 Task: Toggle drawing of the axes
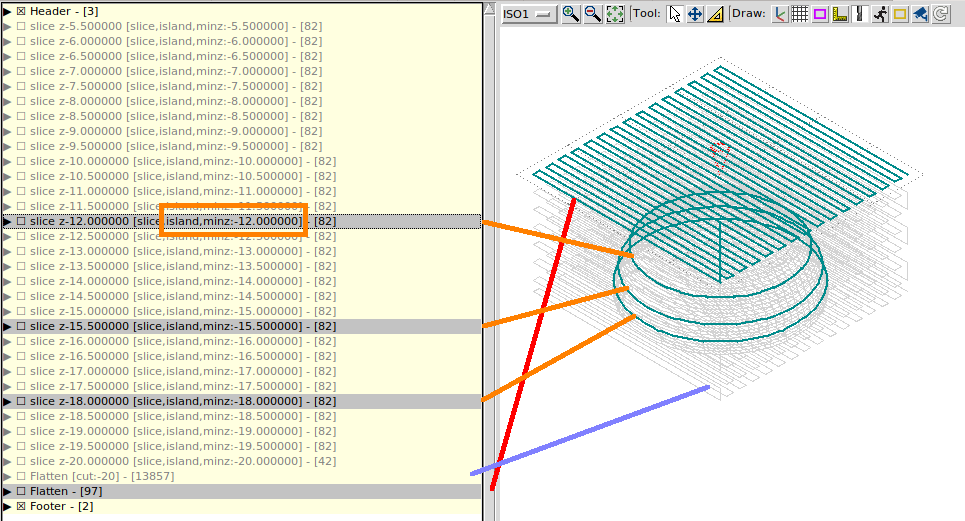point(780,14)
